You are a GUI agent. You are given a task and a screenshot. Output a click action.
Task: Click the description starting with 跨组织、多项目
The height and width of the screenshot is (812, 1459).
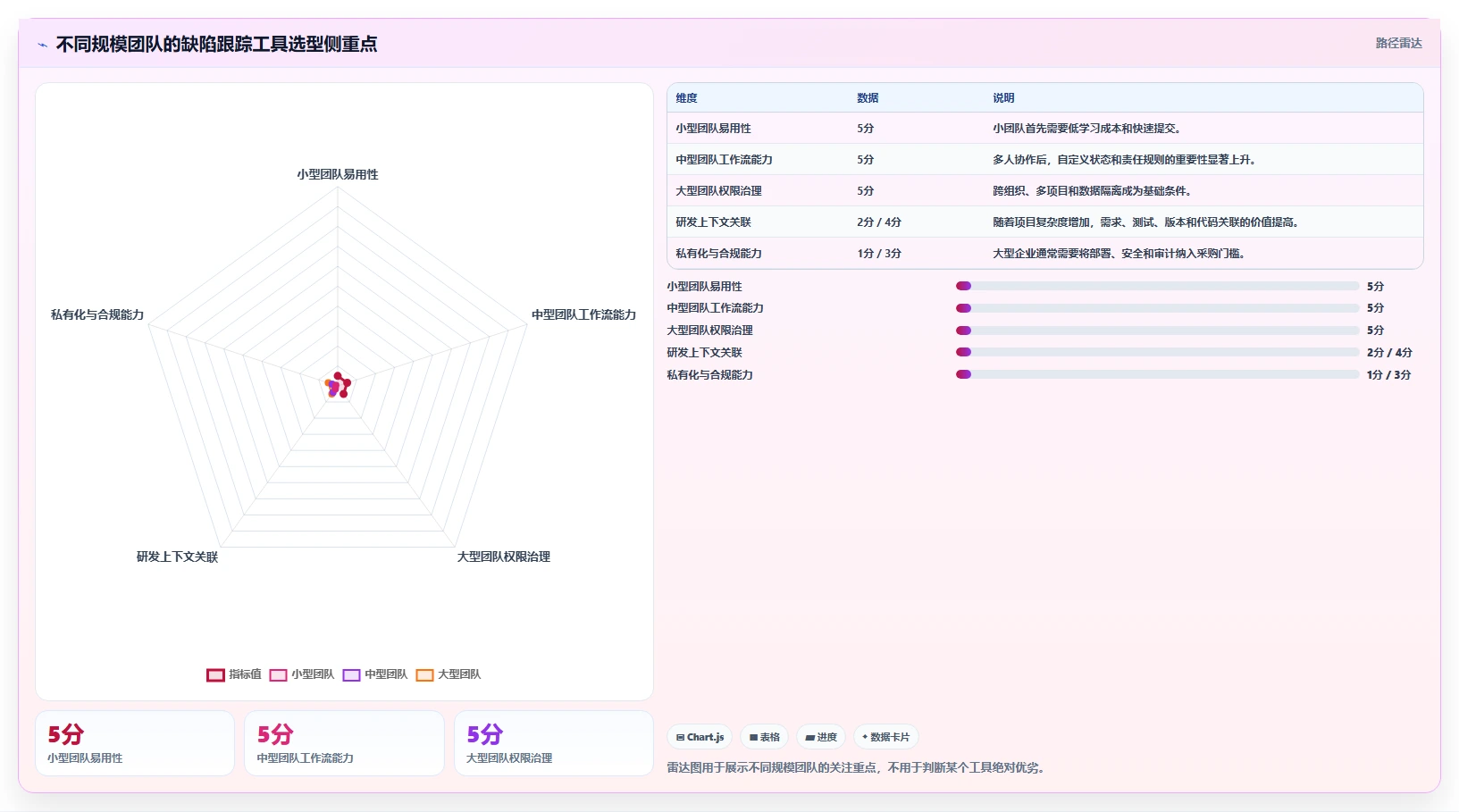coord(1094,191)
